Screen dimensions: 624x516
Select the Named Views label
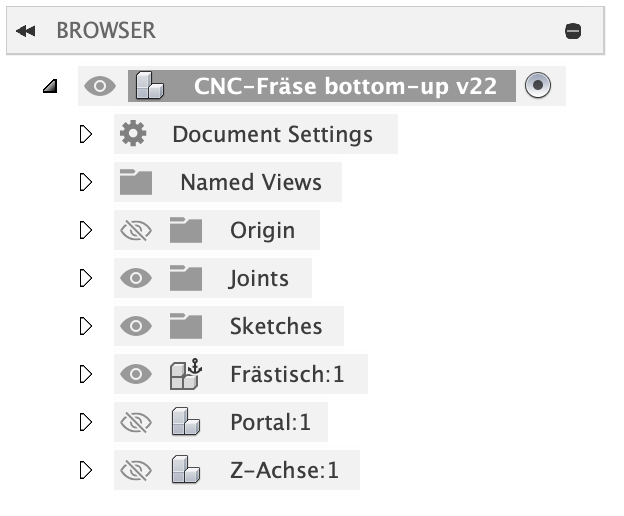(x=251, y=182)
